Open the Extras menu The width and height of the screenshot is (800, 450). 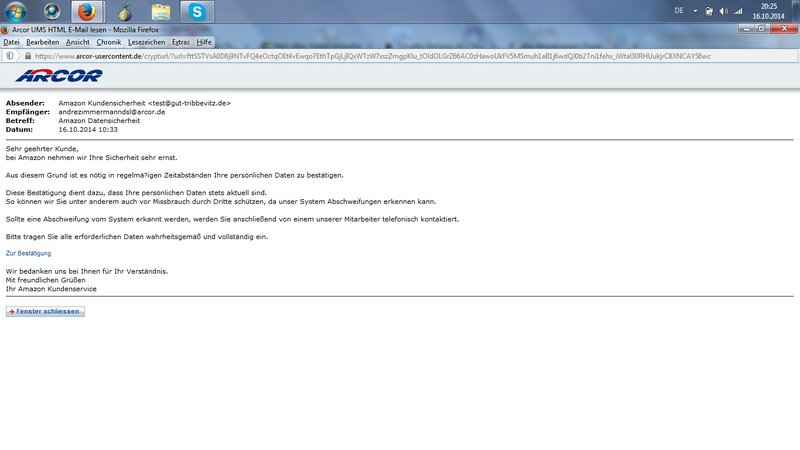tap(181, 42)
